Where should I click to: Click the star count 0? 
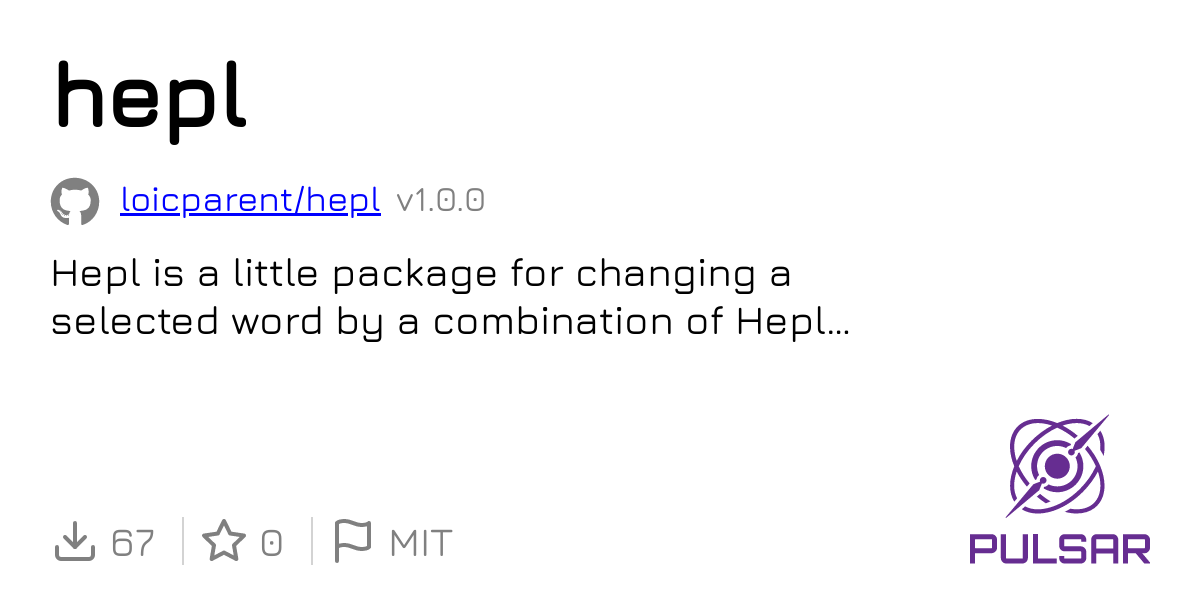pyautogui.click(x=271, y=543)
